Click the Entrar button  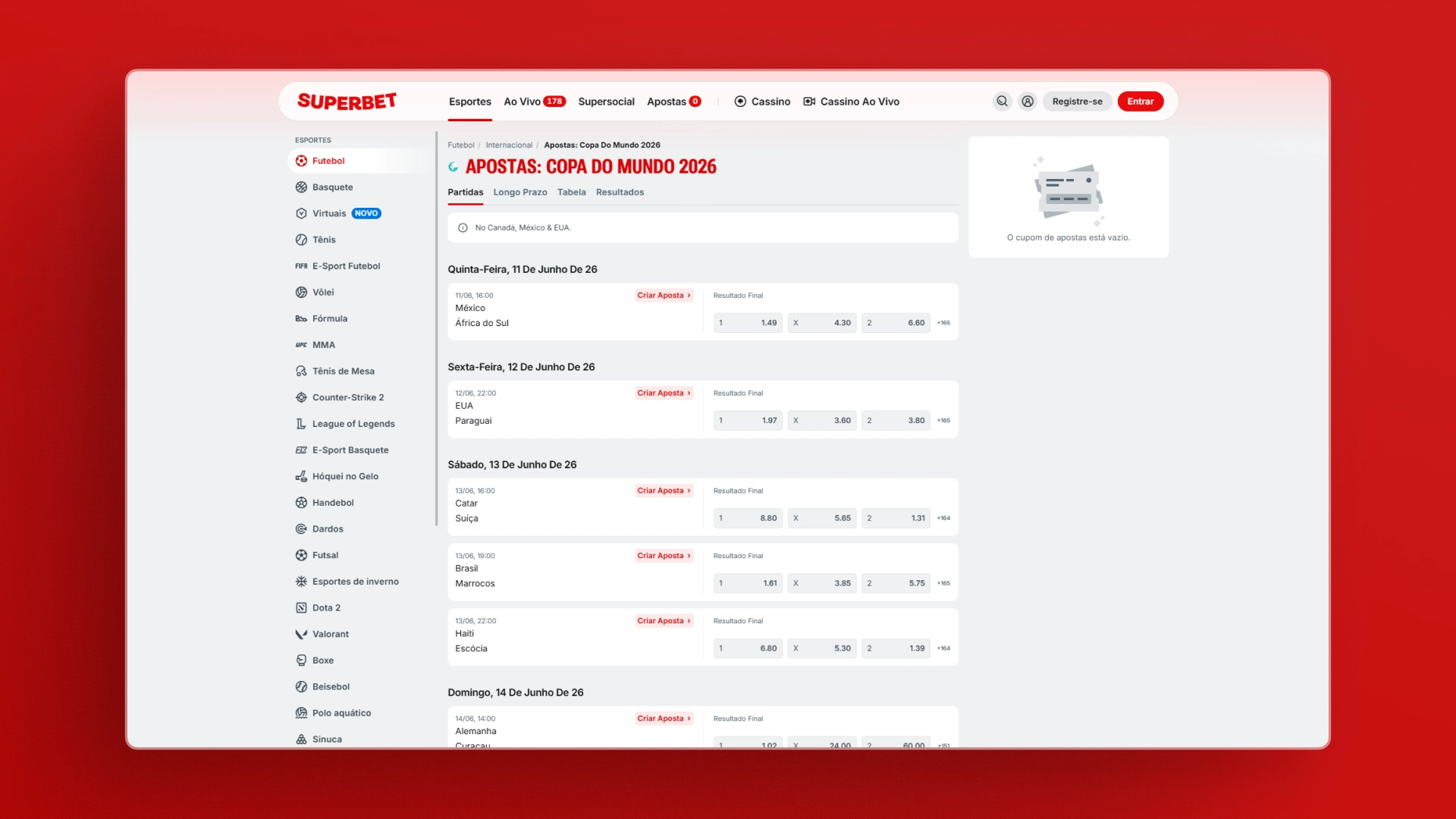1140,102
